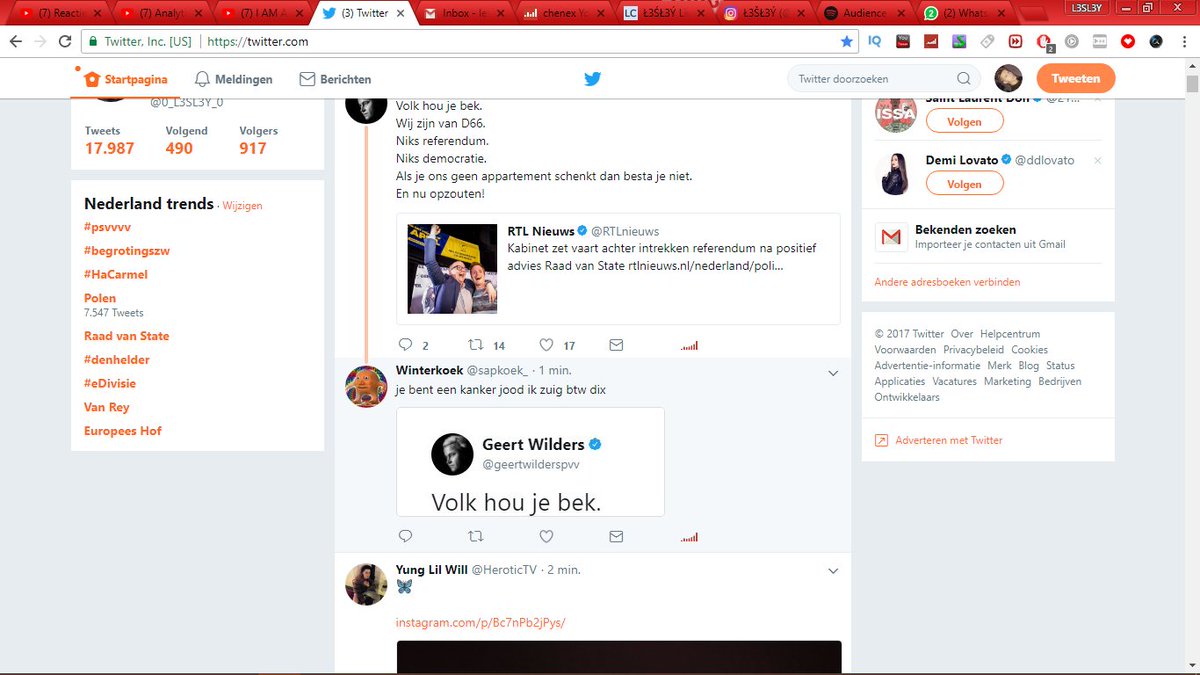
Task: View the 917 Volgers count
Action: pyautogui.click(x=258, y=141)
